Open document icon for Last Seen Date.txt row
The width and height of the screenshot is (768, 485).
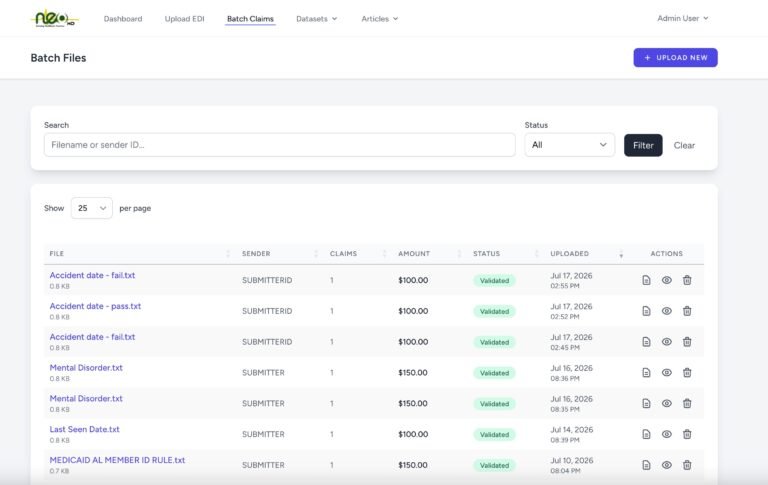(x=646, y=434)
